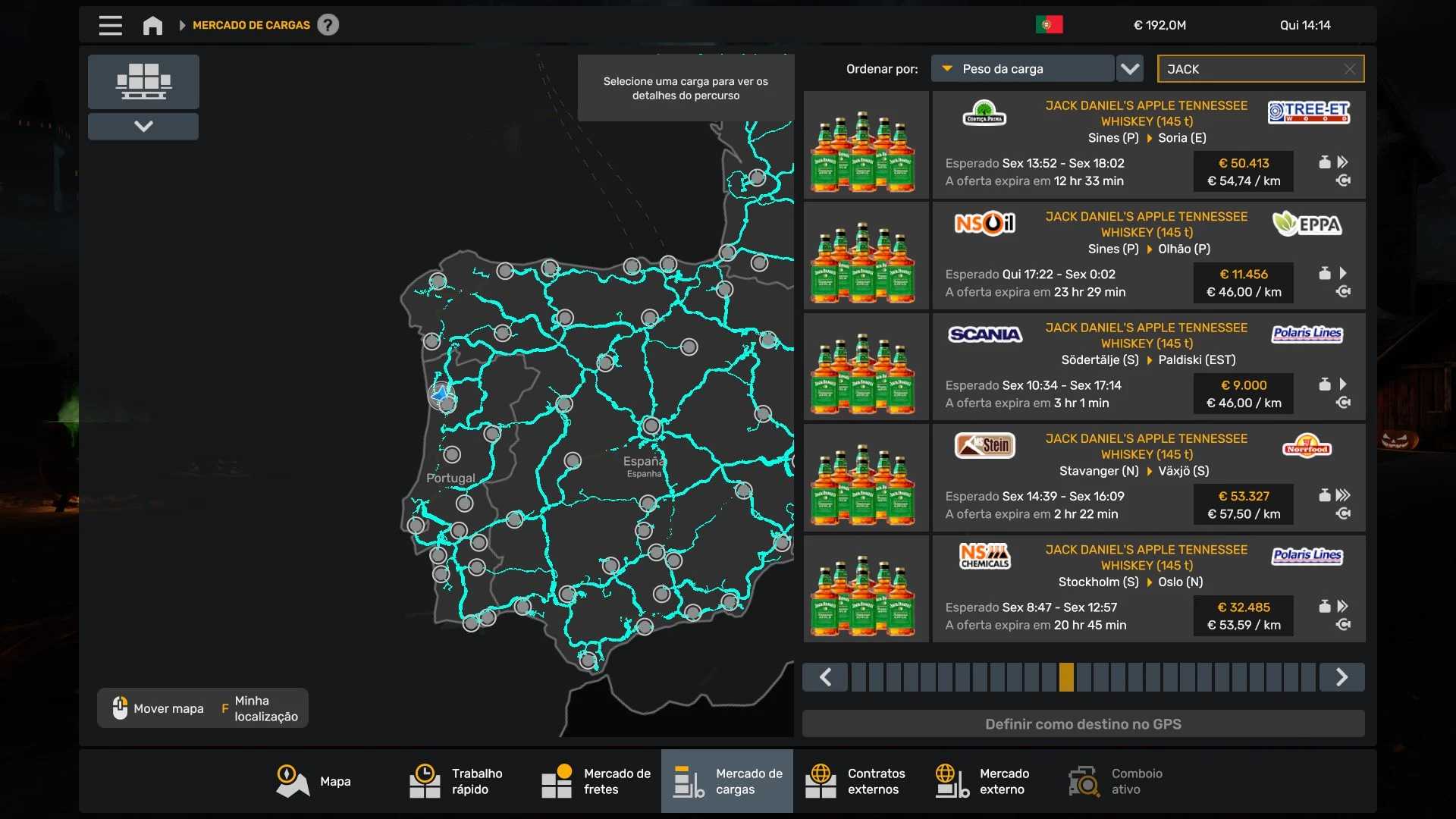Image resolution: width=1456 pixels, height=819 pixels.
Task: Expand the chevron under trailer panel
Action: point(143,126)
